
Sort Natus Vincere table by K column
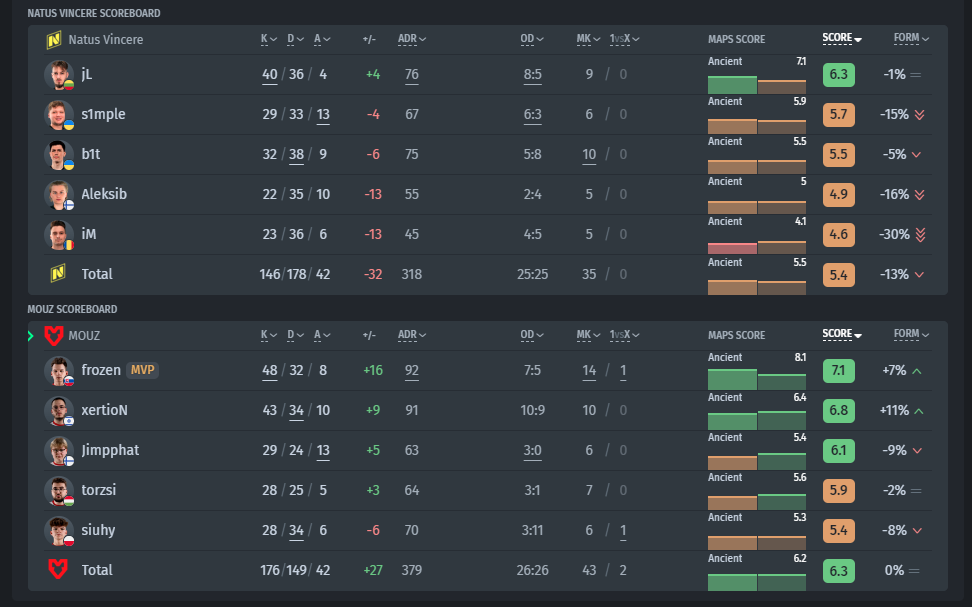click(268, 39)
